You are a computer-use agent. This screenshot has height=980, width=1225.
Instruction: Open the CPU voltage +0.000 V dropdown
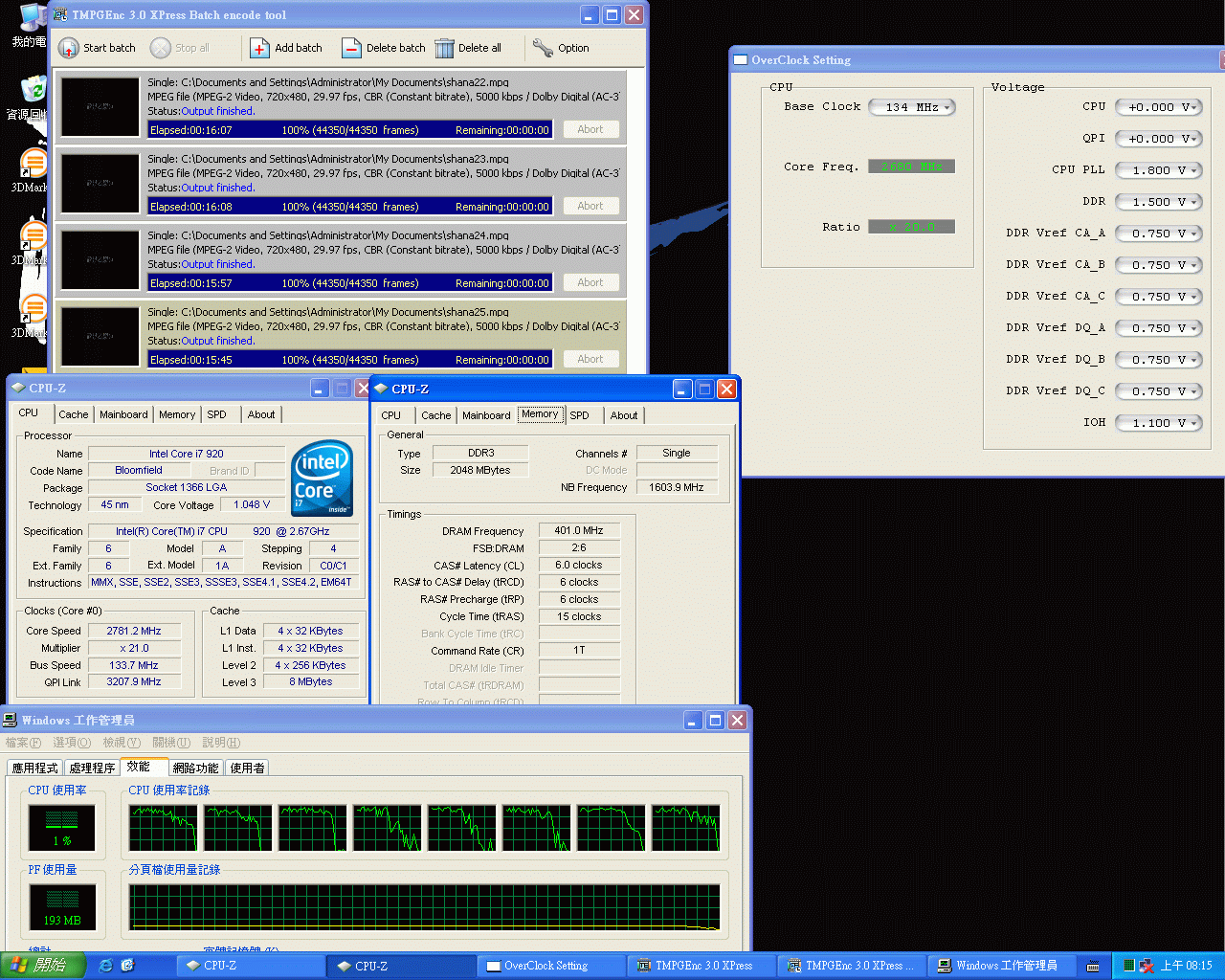1158,107
